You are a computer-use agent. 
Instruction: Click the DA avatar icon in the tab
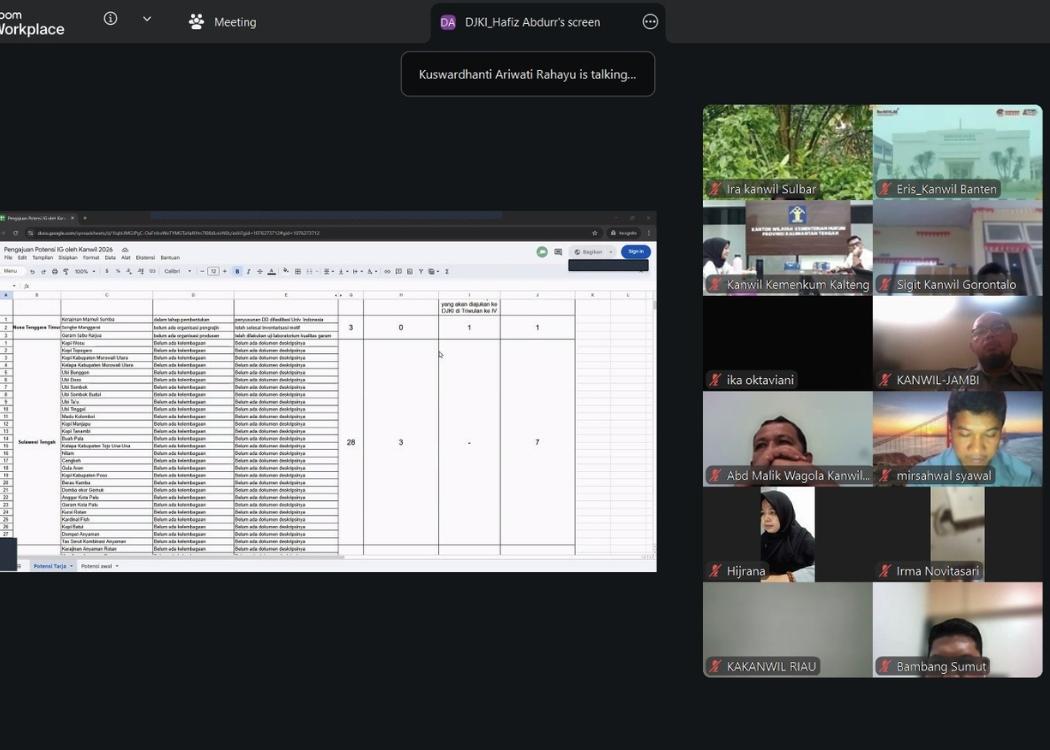coord(448,22)
